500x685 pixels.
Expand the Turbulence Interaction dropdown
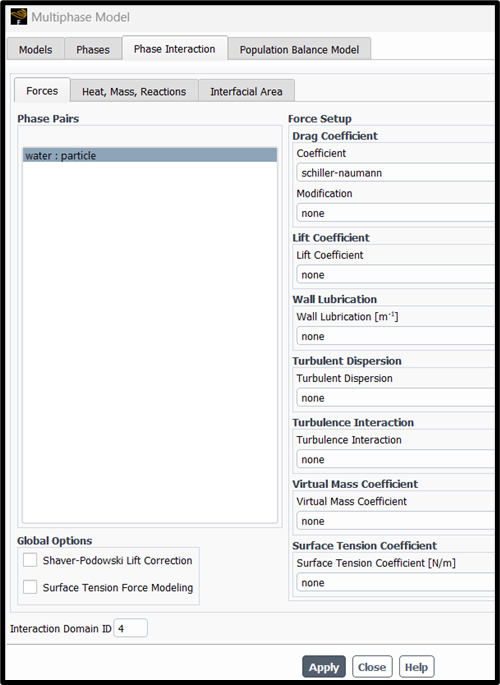click(x=396, y=460)
